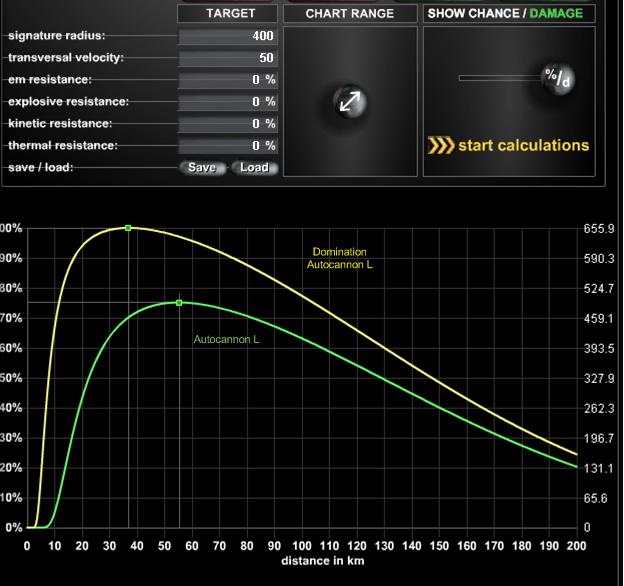
Task: Click the kinetic resistance label
Action: (60, 124)
